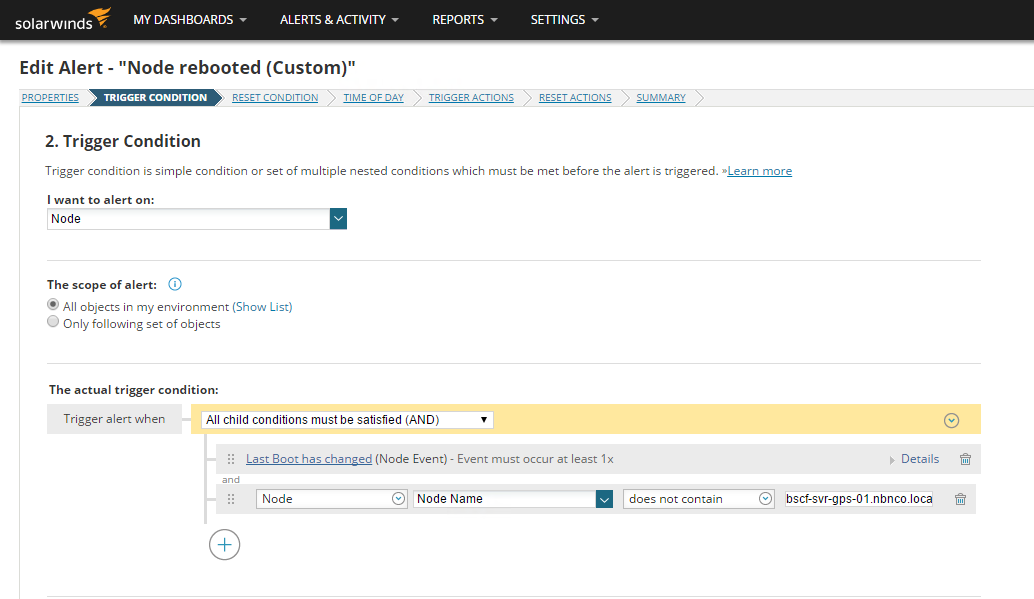The width and height of the screenshot is (1034, 599).
Task: Go to the Reset Condition step
Action: tap(275, 98)
